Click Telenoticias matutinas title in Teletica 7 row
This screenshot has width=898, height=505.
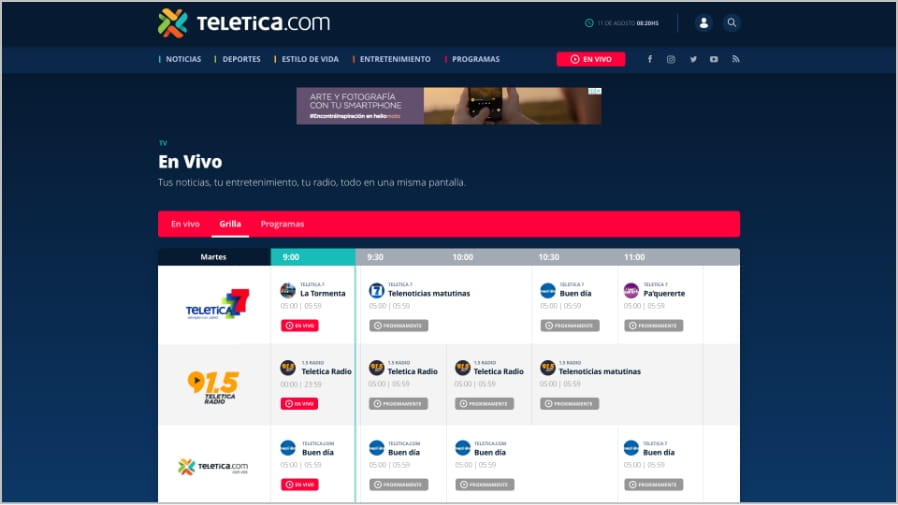point(429,293)
